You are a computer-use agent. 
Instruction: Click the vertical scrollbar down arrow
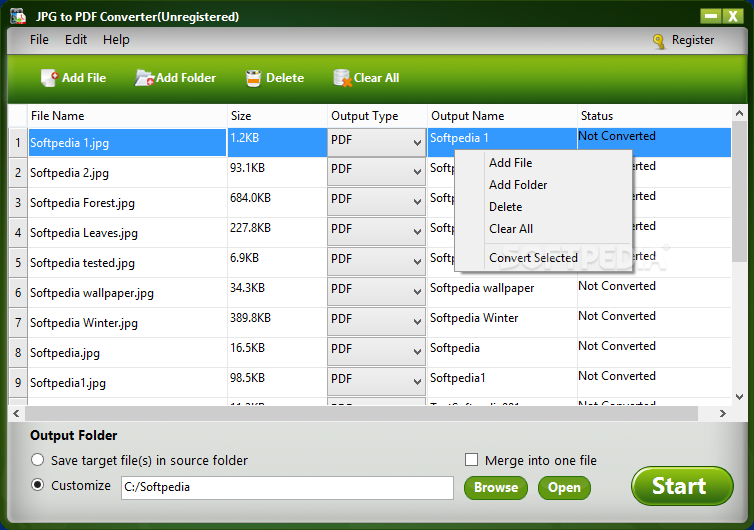(739, 397)
